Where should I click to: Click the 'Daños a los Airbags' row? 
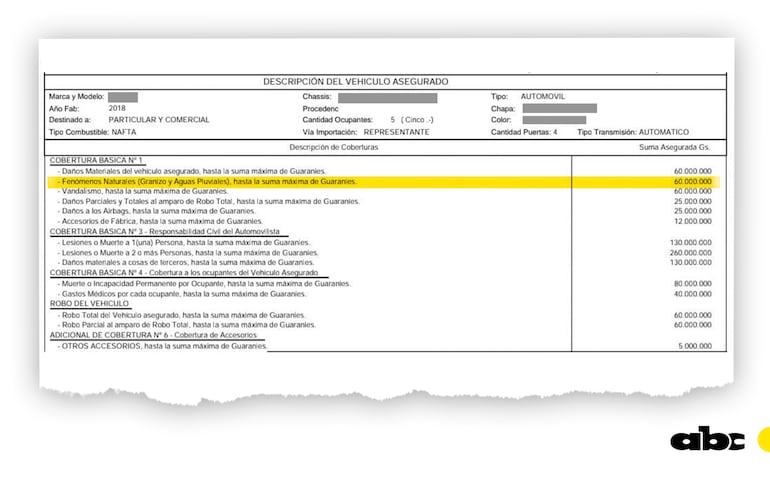click(157, 211)
